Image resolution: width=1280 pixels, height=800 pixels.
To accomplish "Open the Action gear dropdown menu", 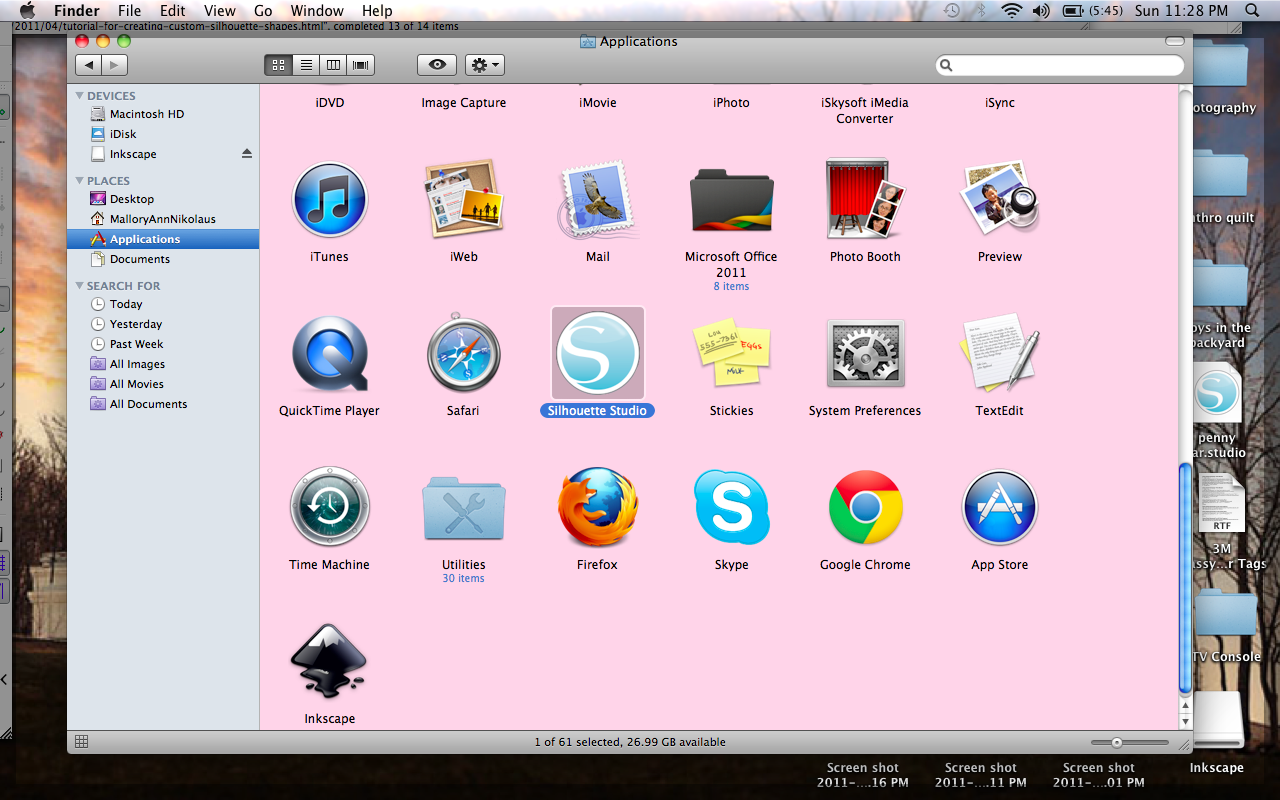I will coord(485,65).
